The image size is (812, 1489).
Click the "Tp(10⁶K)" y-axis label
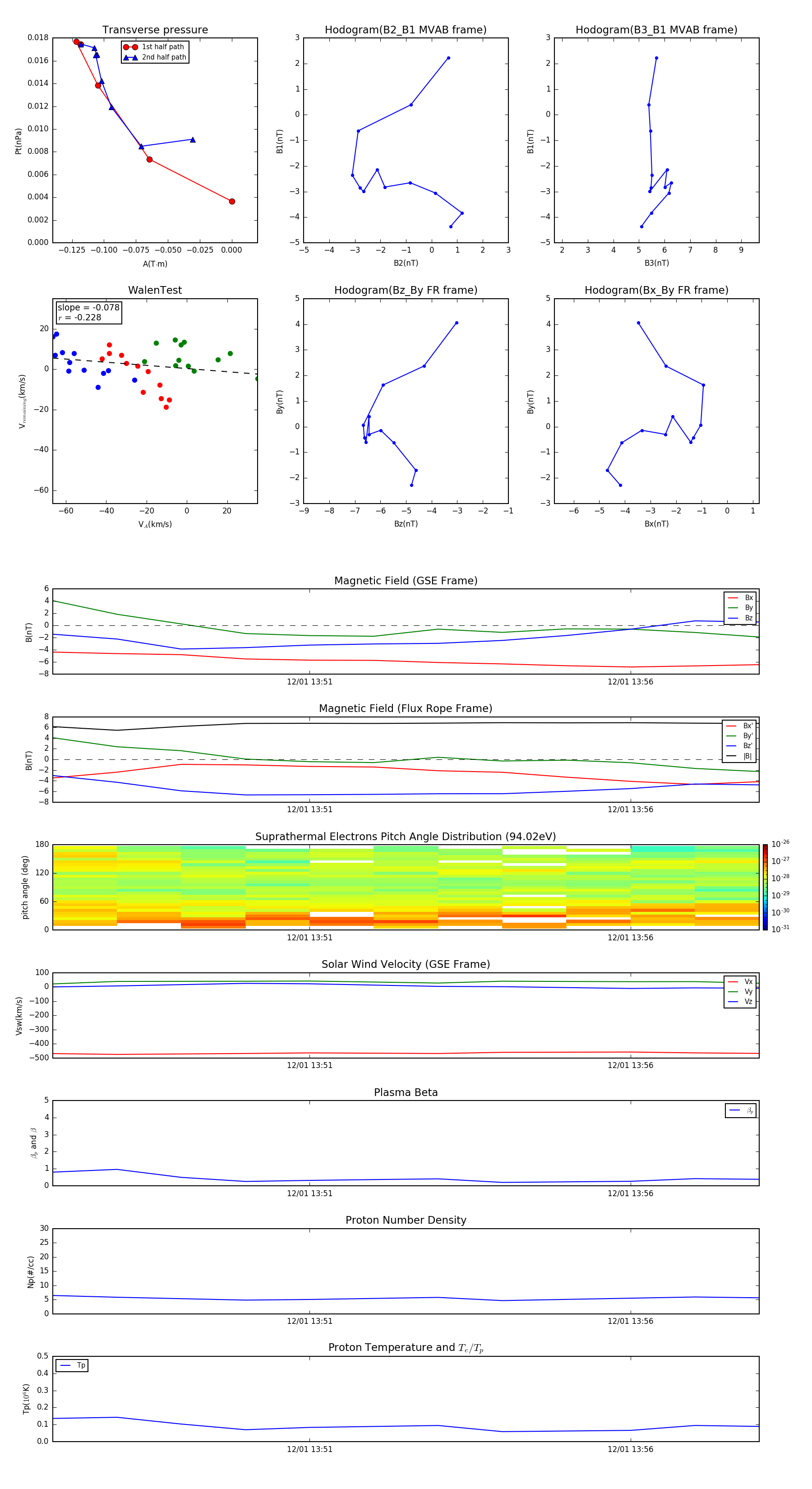tap(27, 1399)
